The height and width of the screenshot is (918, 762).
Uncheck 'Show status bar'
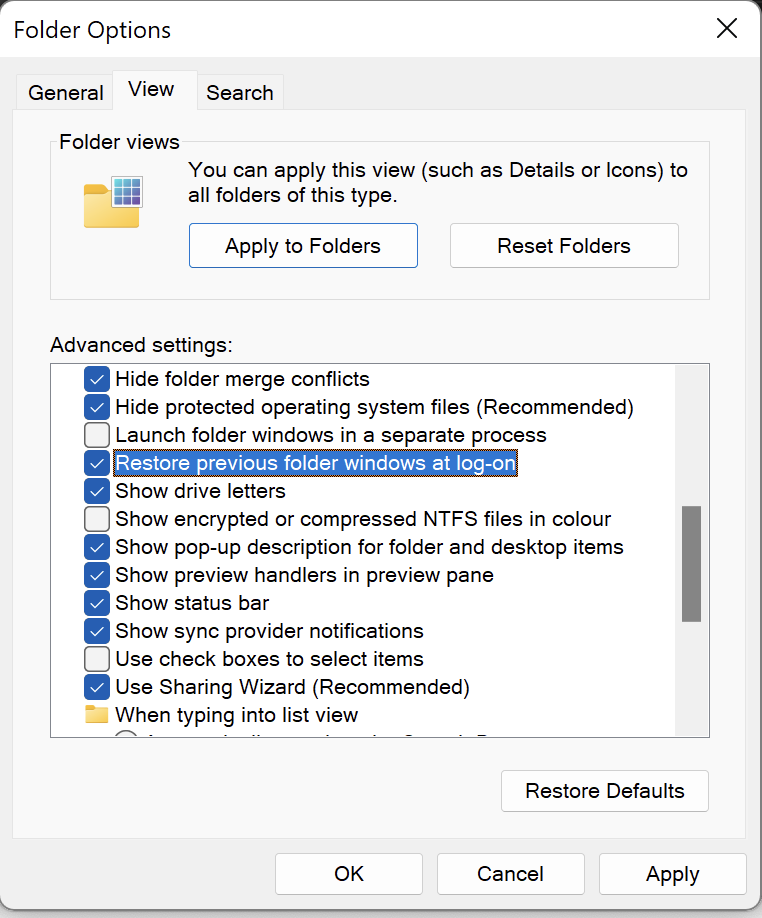(x=96, y=603)
